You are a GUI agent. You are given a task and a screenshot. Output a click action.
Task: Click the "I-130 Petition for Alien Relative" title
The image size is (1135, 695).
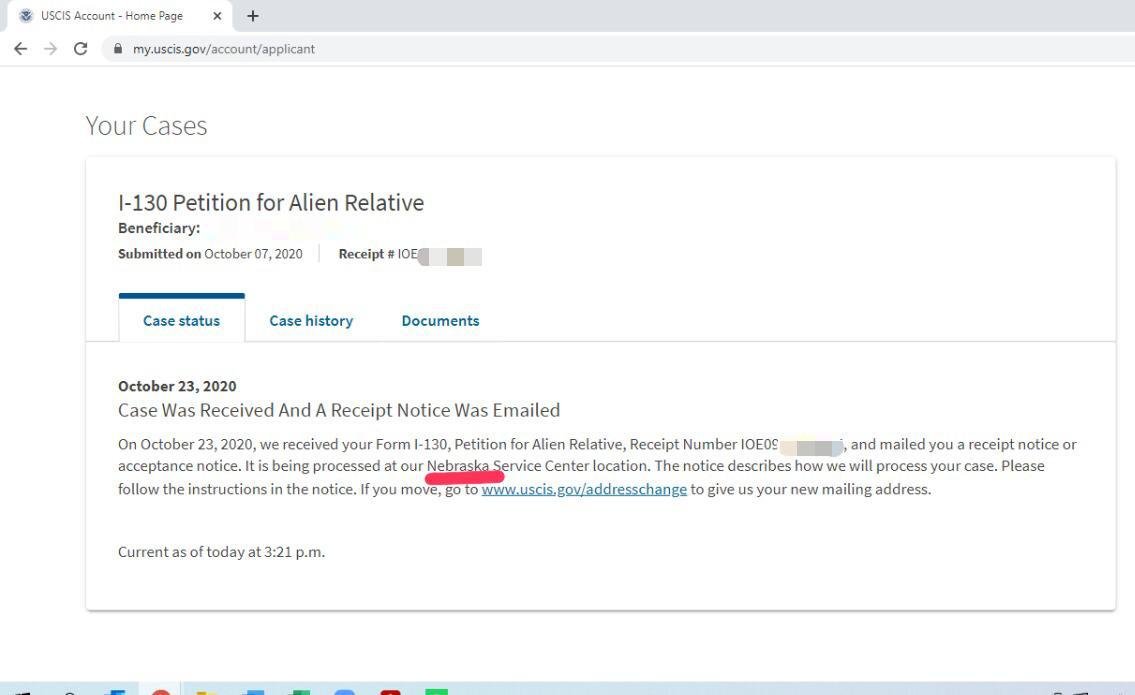pos(271,203)
